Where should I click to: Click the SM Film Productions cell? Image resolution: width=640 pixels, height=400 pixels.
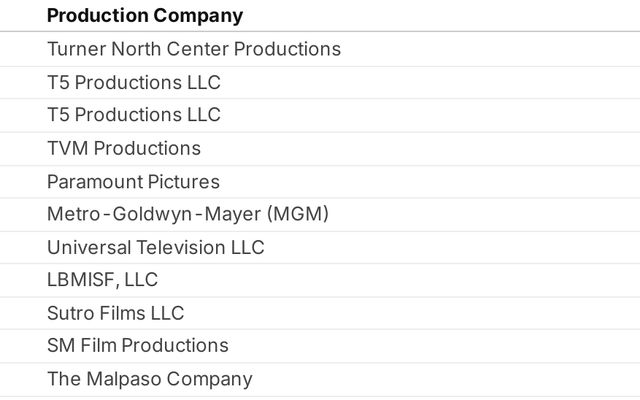point(137,346)
